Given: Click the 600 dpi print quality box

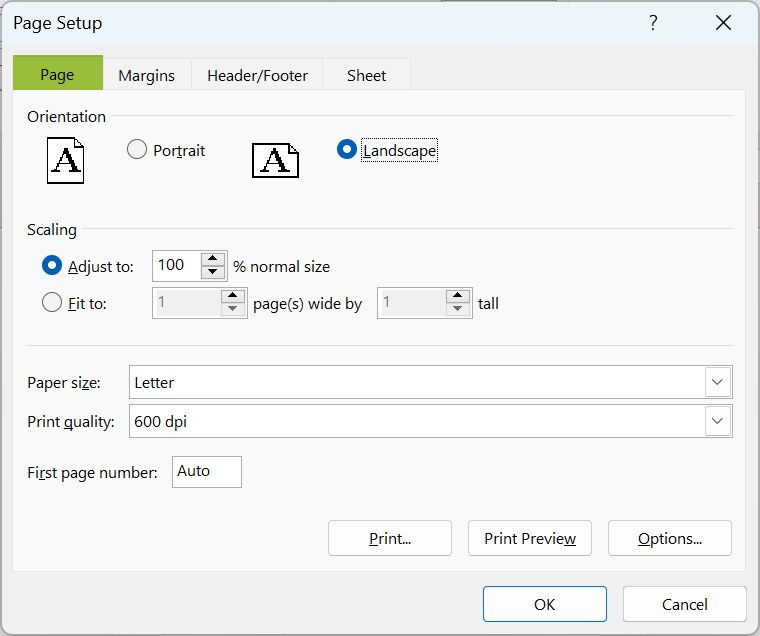Looking at the screenshot, I should (x=430, y=421).
